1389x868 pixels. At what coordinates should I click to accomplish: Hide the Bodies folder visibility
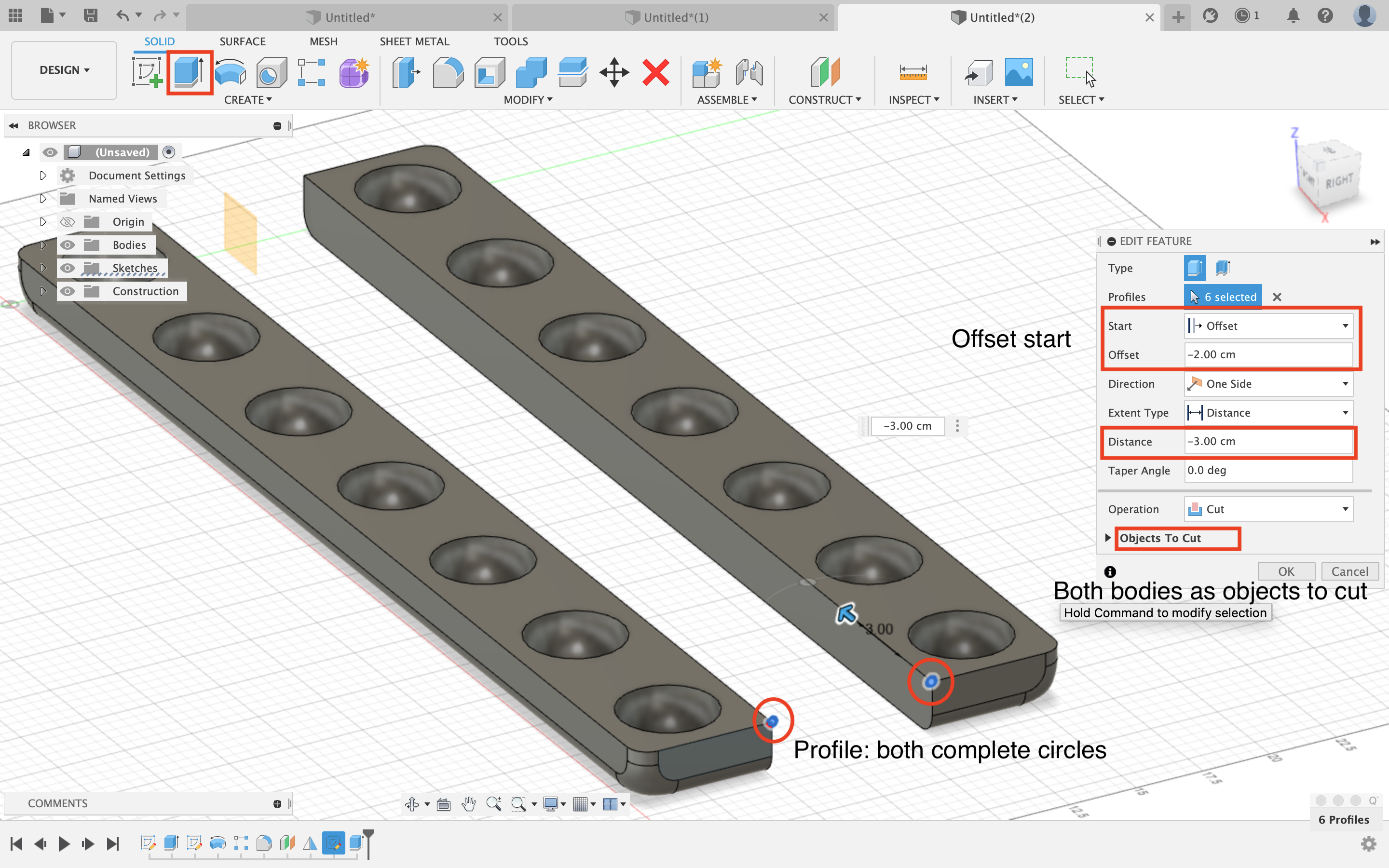click(x=68, y=245)
